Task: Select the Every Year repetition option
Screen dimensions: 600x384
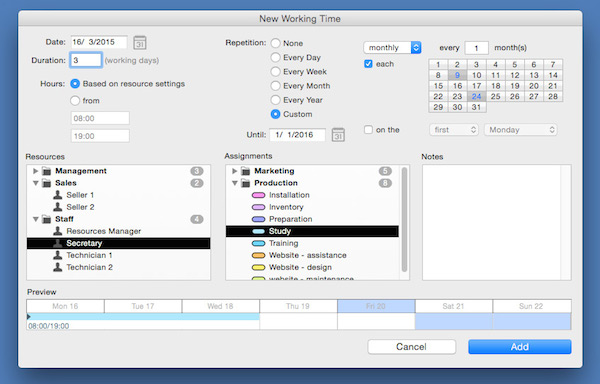Action: tap(275, 100)
